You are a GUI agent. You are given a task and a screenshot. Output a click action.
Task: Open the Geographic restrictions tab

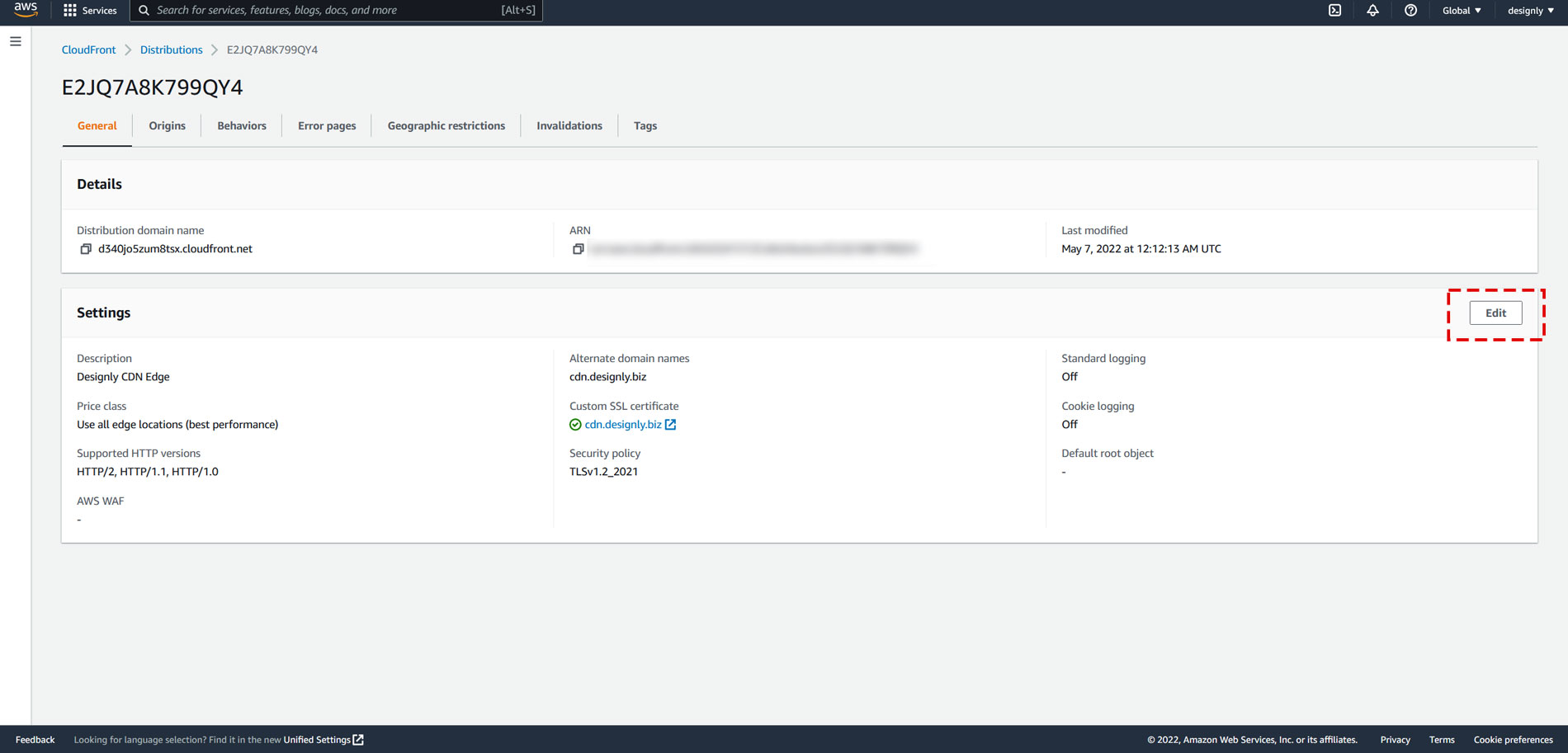[446, 126]
